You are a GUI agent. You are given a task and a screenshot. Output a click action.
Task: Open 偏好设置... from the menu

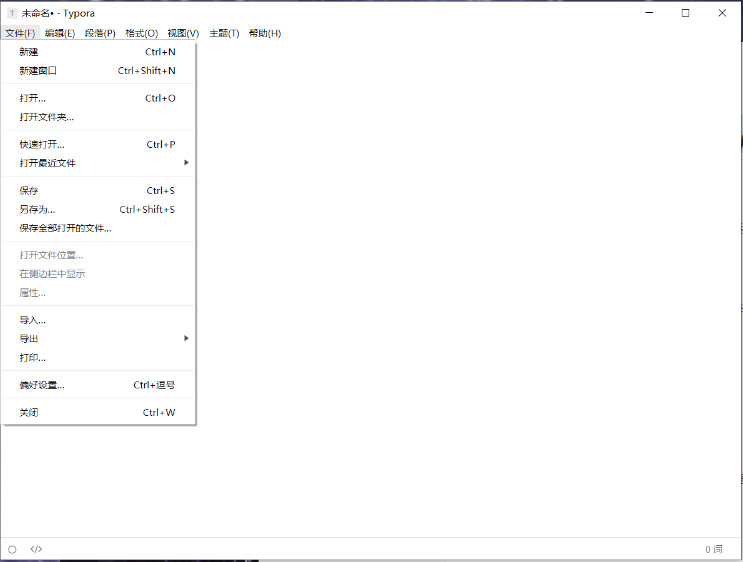pos(99,385)
